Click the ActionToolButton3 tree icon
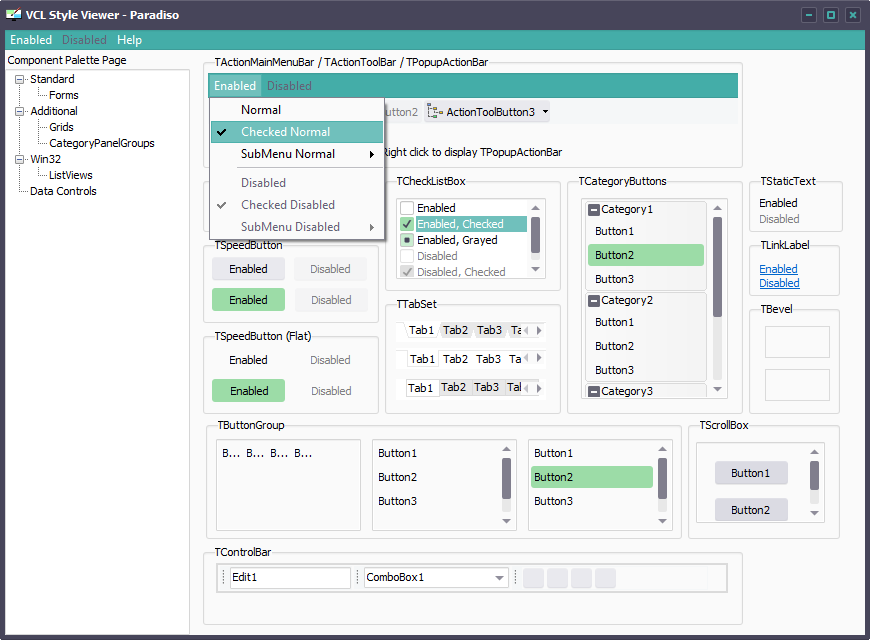 pos(434,112)
